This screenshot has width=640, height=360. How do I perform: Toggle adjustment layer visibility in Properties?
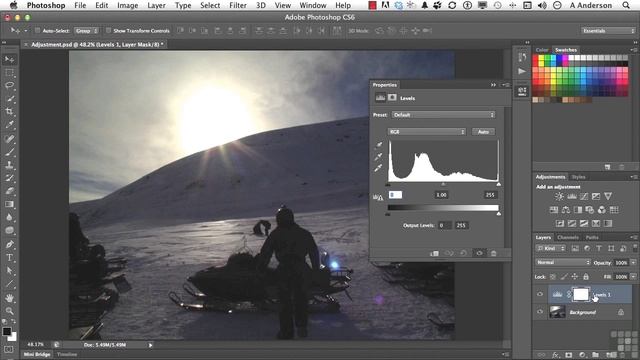(x=479, y=253)
